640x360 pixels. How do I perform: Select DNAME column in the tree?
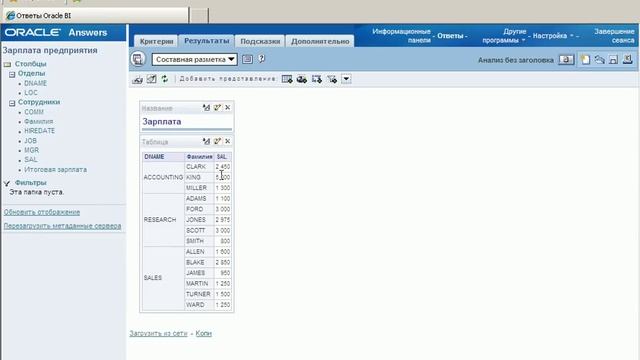click(x=36, y=83)
